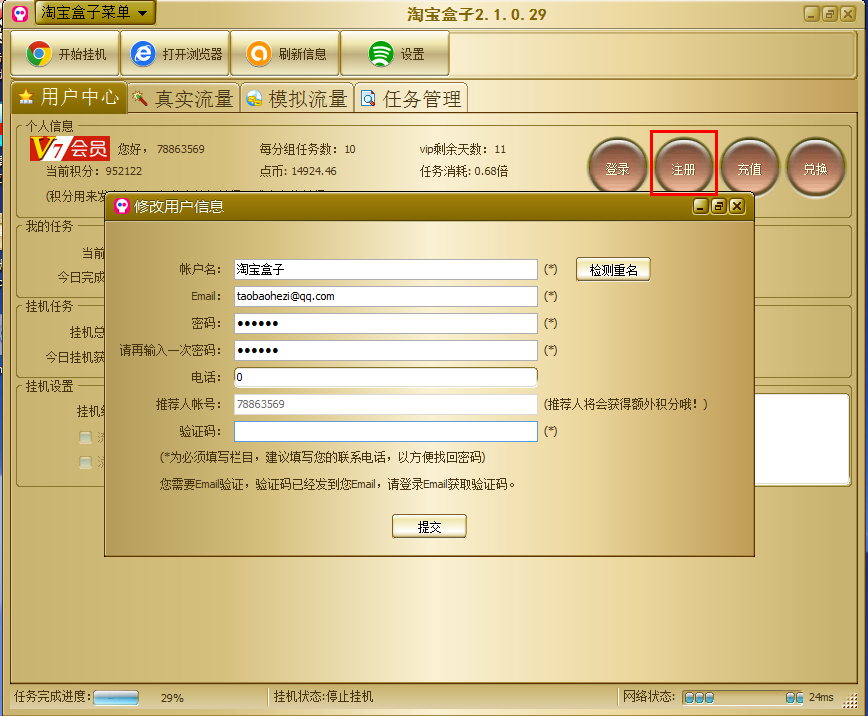Click 打开浏览器 toolbar button

pos(175,54)
